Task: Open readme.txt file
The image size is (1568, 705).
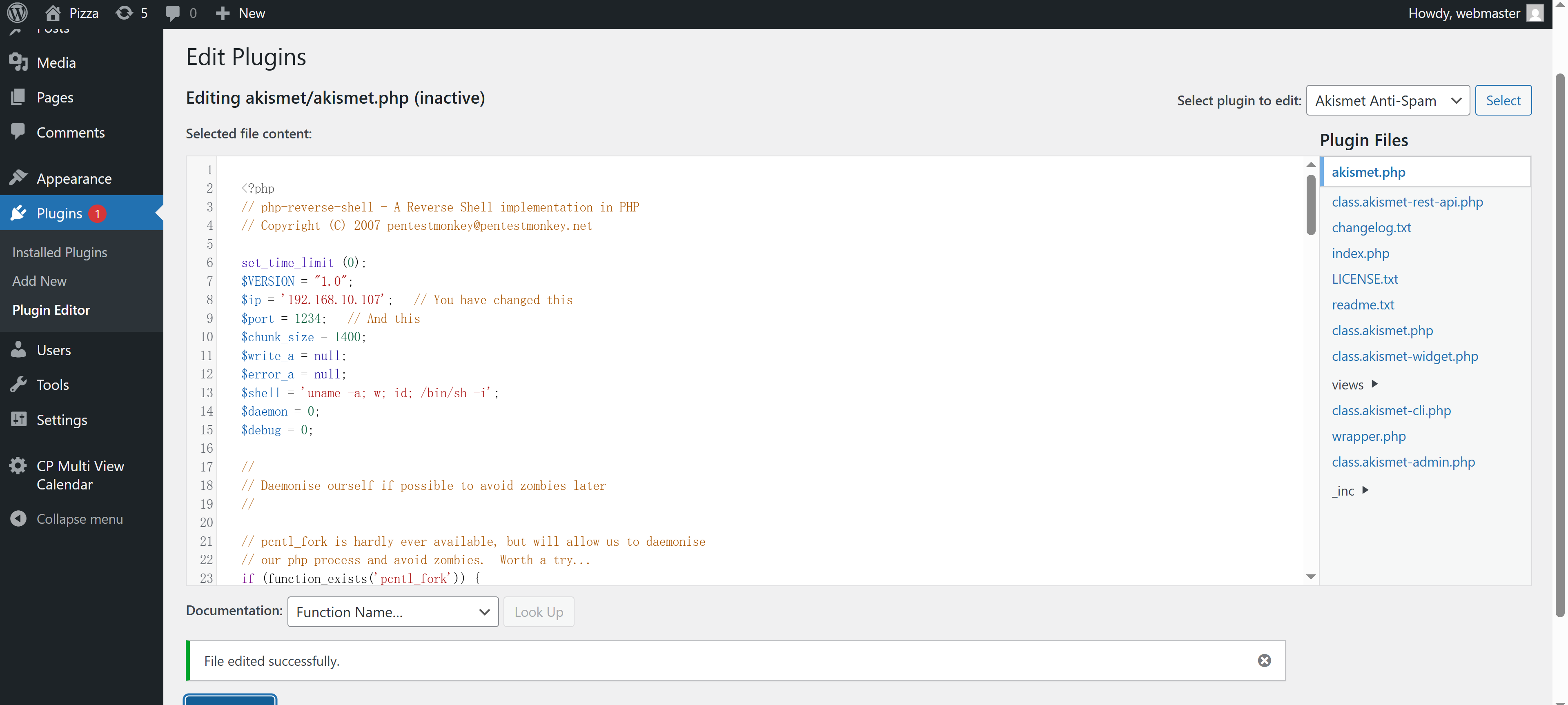Action: [1362, 305]
